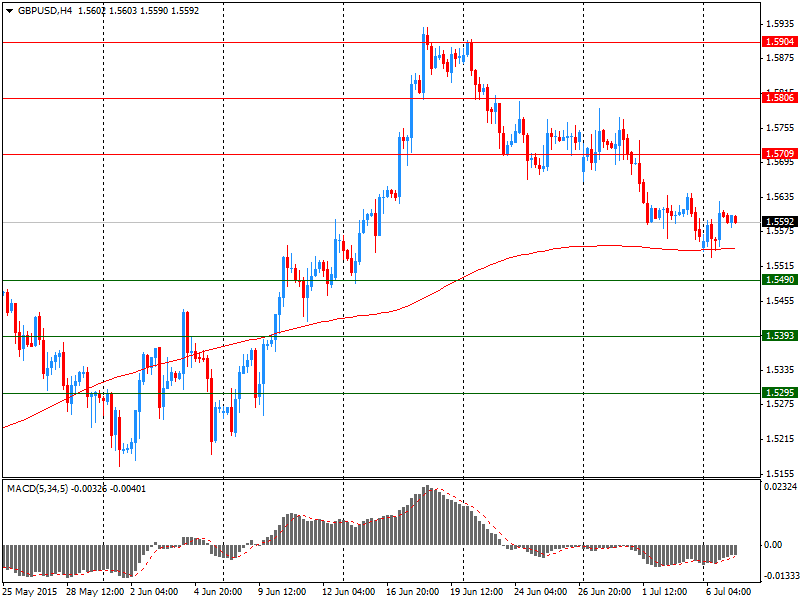Select the MACD(5,34,5) indicator label
The height and width of the screenshot is (600, 800).
click(37, 489)
